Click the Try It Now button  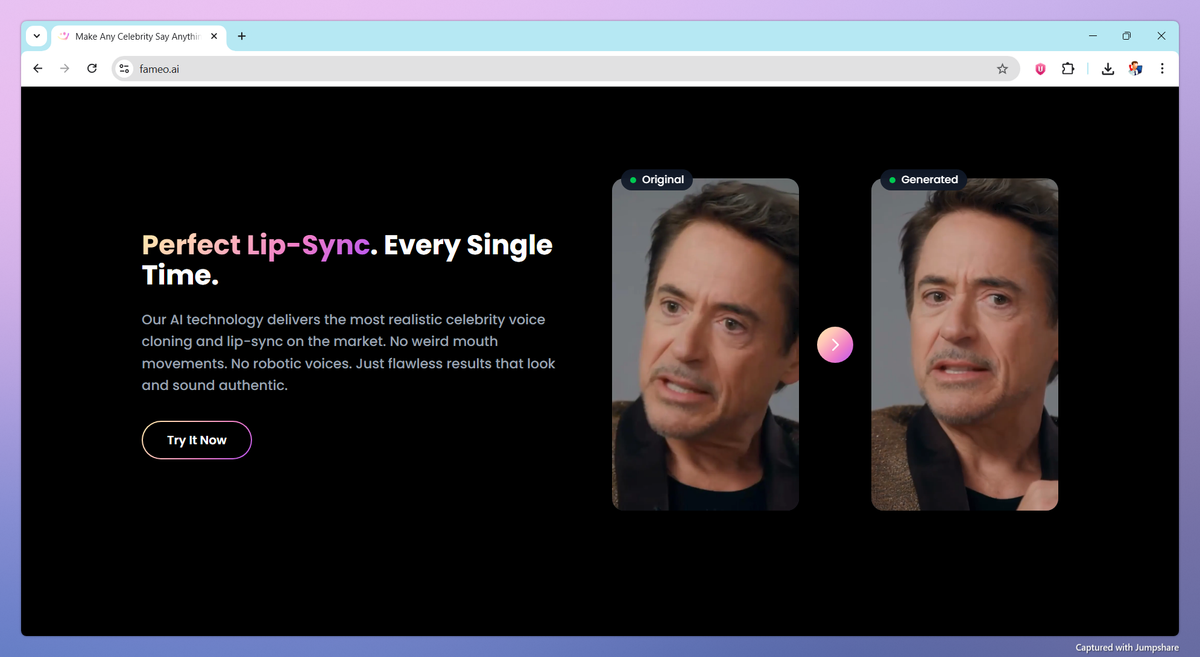tap(196, 440)
